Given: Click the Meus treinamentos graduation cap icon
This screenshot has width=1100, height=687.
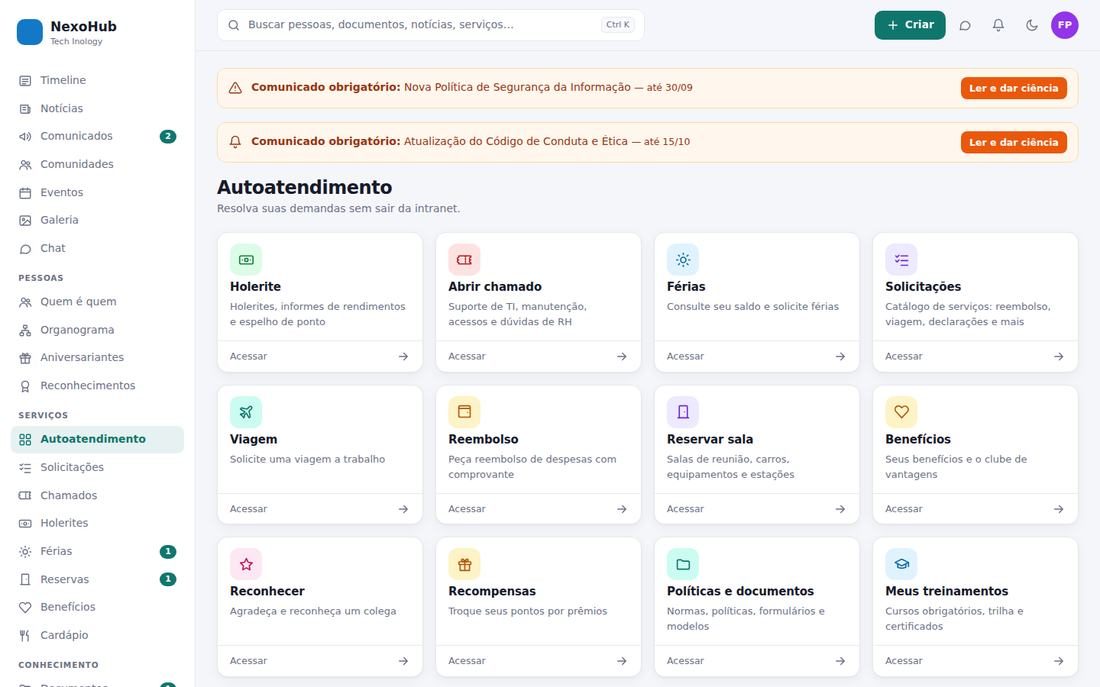Looking at the screenshot, I should click(901, 564).
